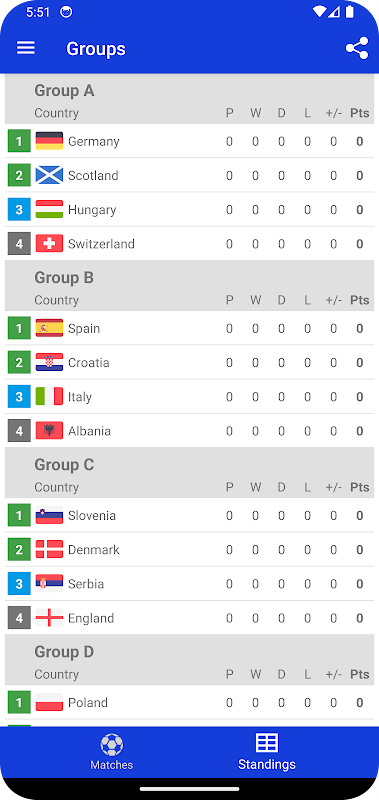Tap the share icon in header
Viewport: 379px width, 800px height.
point(357,48)
